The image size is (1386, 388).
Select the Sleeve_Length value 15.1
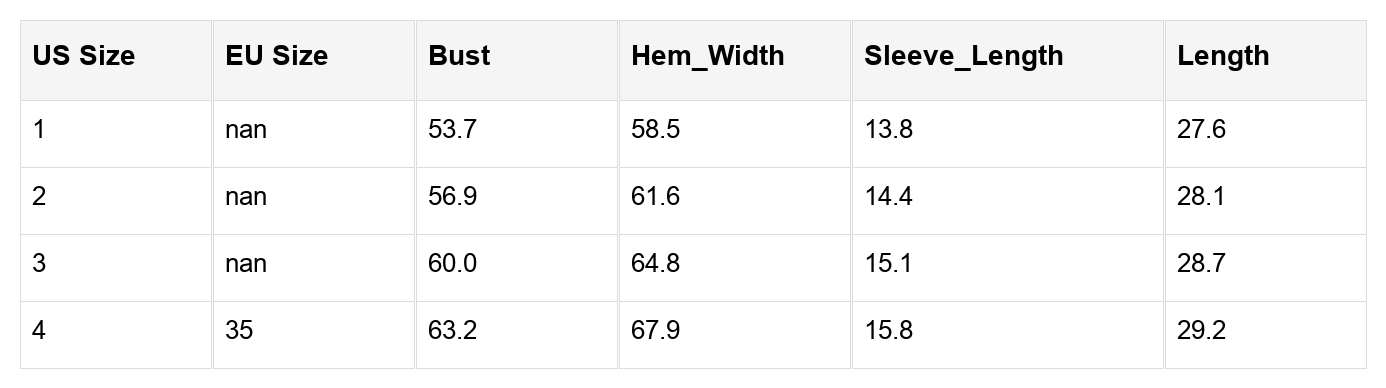point(1008,268)
